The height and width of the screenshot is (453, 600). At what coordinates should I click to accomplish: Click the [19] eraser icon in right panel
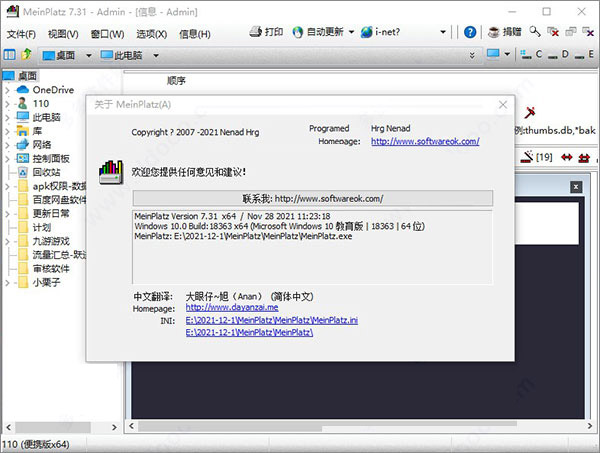point(527,157)
